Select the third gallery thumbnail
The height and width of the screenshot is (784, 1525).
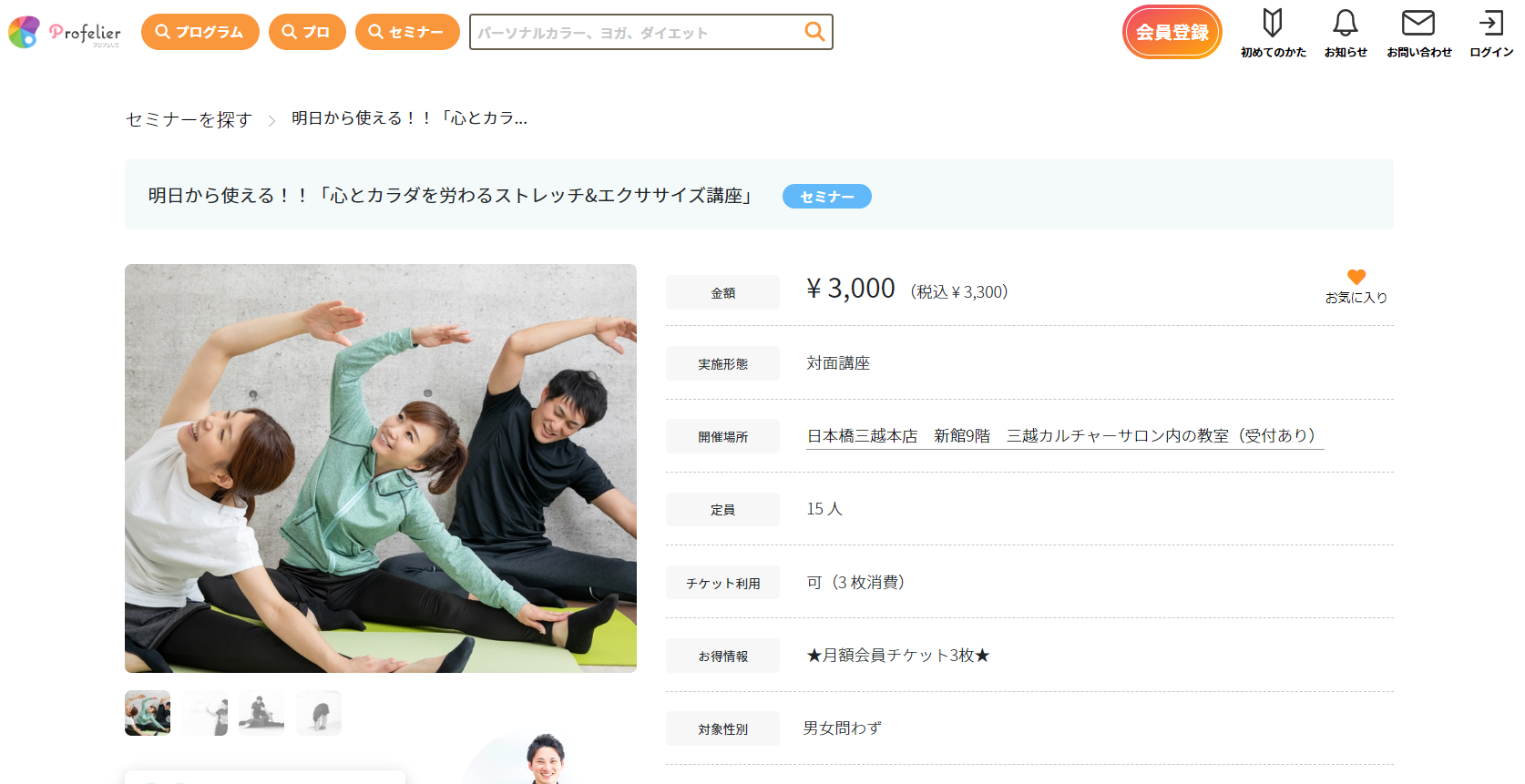point(261,713)
